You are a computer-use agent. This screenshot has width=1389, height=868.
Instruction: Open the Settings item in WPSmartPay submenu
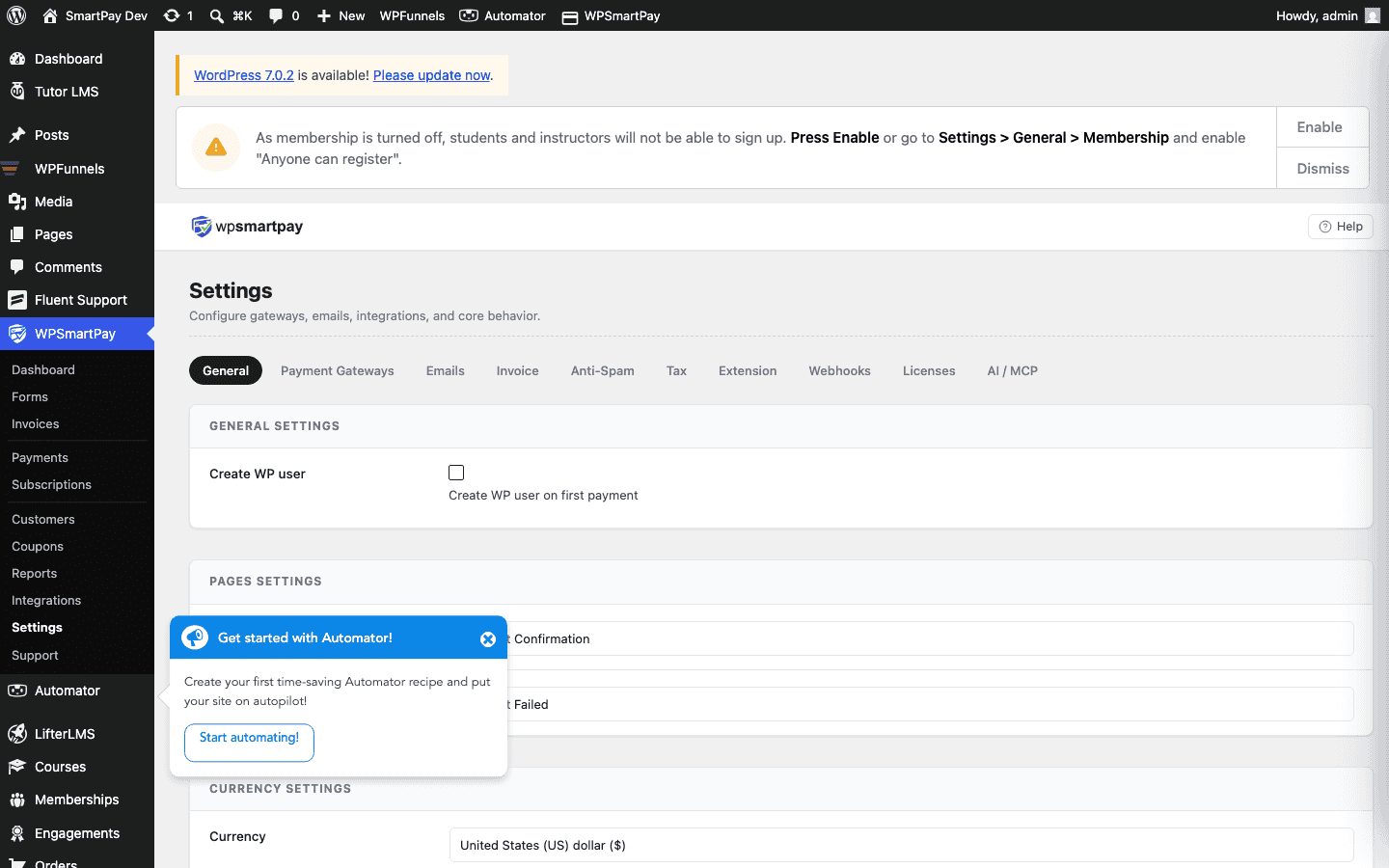pos(37,627)
